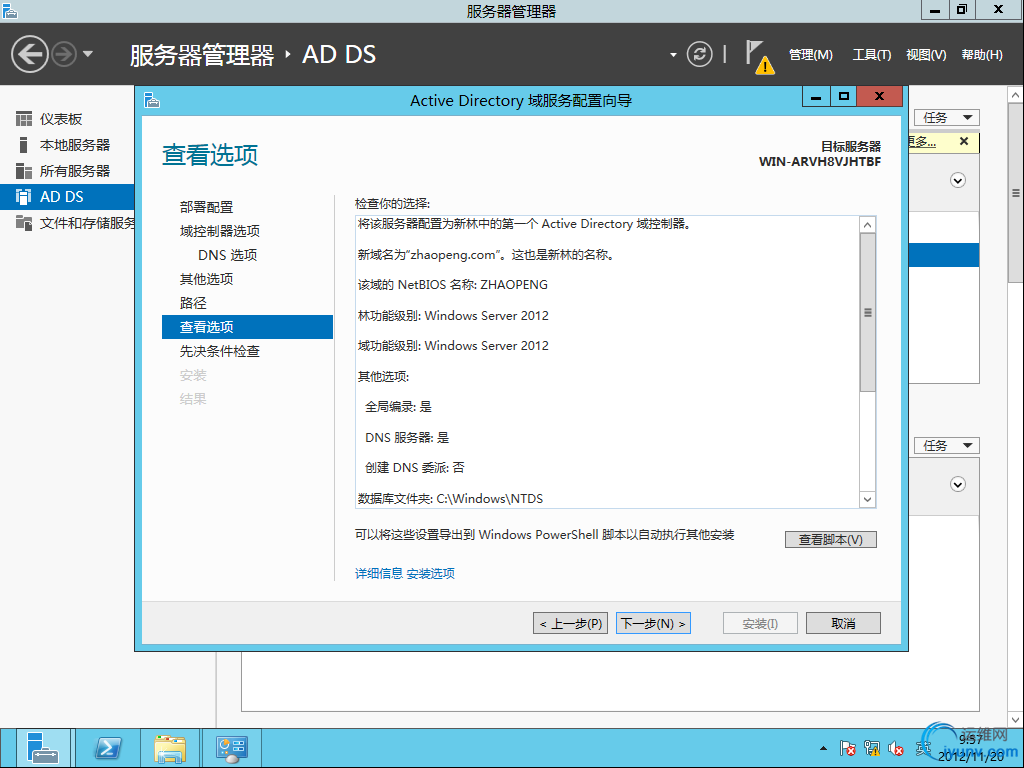1024x768 pixels.
Task: Click the muted speaker icon in the tray
Action: click(x=896, y=749)
